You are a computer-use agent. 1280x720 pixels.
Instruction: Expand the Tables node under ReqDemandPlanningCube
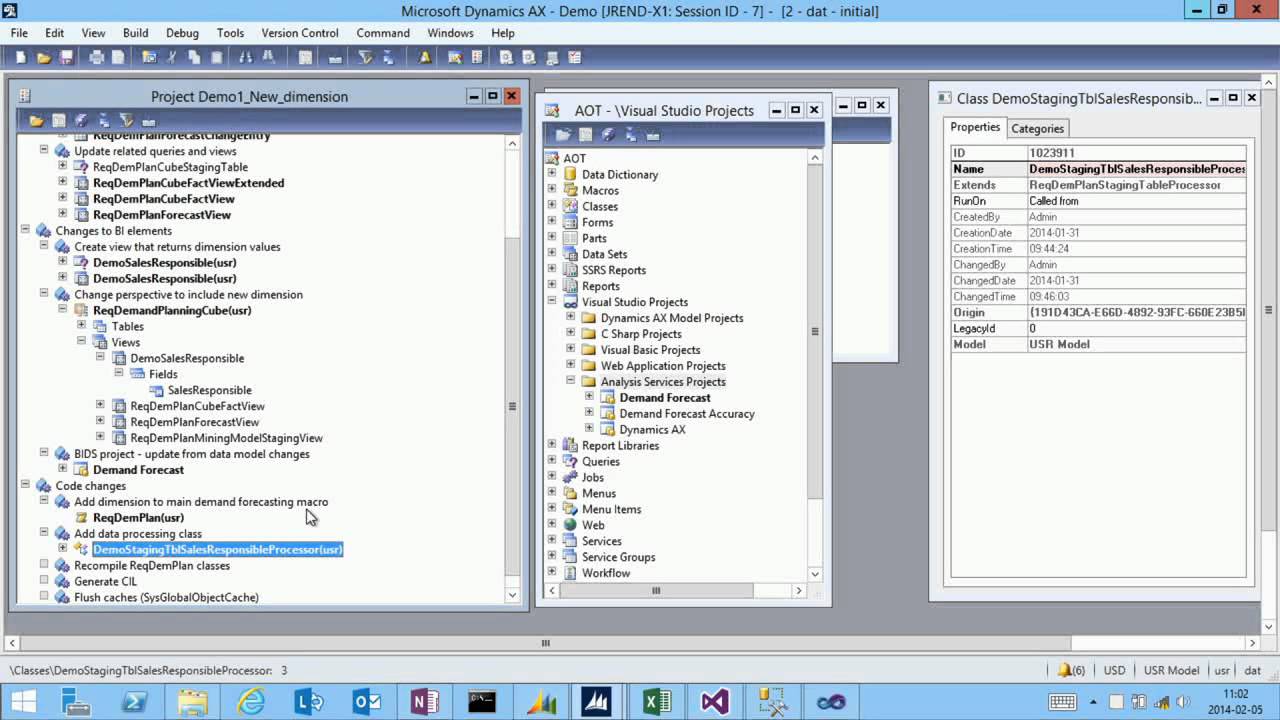tap(81, 326)
